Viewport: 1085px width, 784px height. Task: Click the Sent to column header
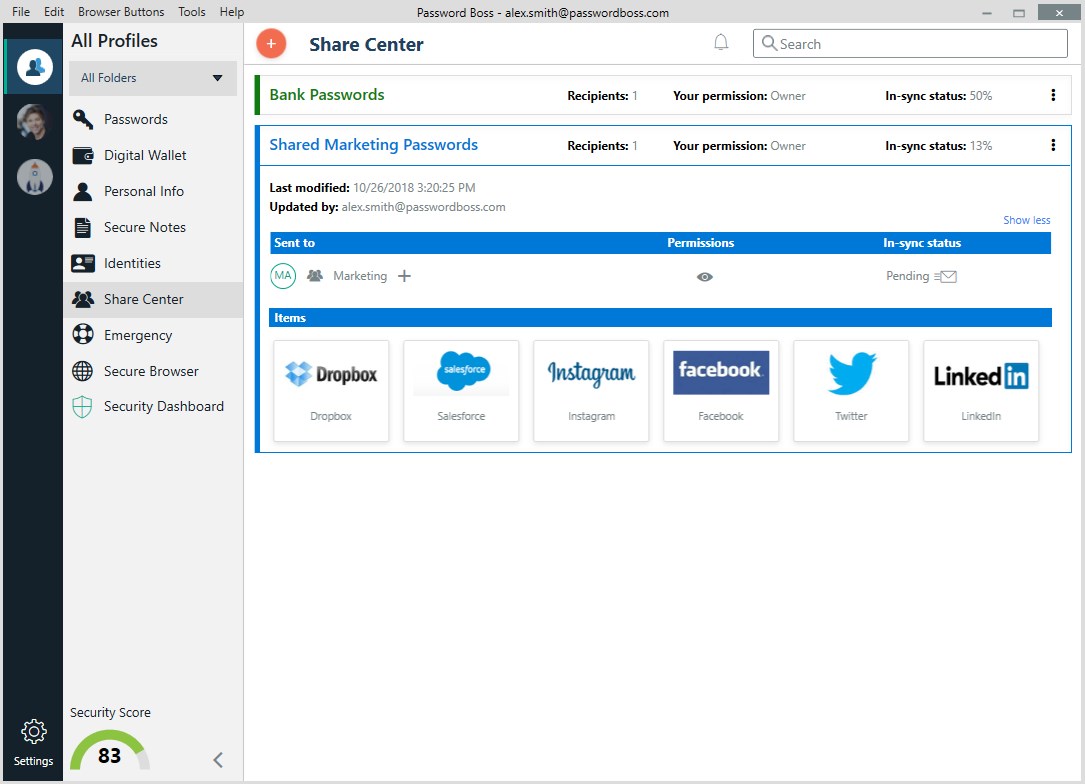(x=294, y=243)
